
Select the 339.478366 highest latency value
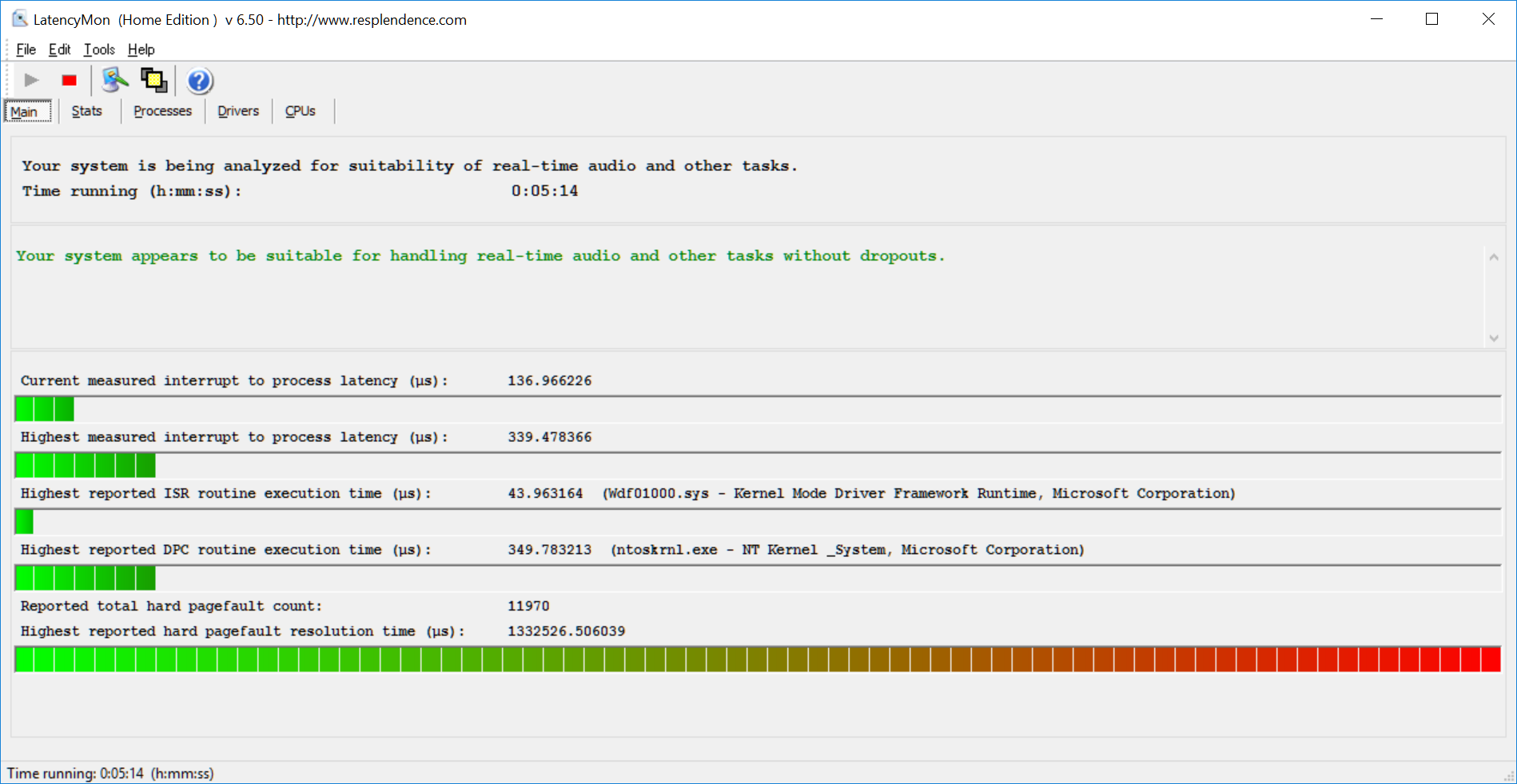pos(550,437)
